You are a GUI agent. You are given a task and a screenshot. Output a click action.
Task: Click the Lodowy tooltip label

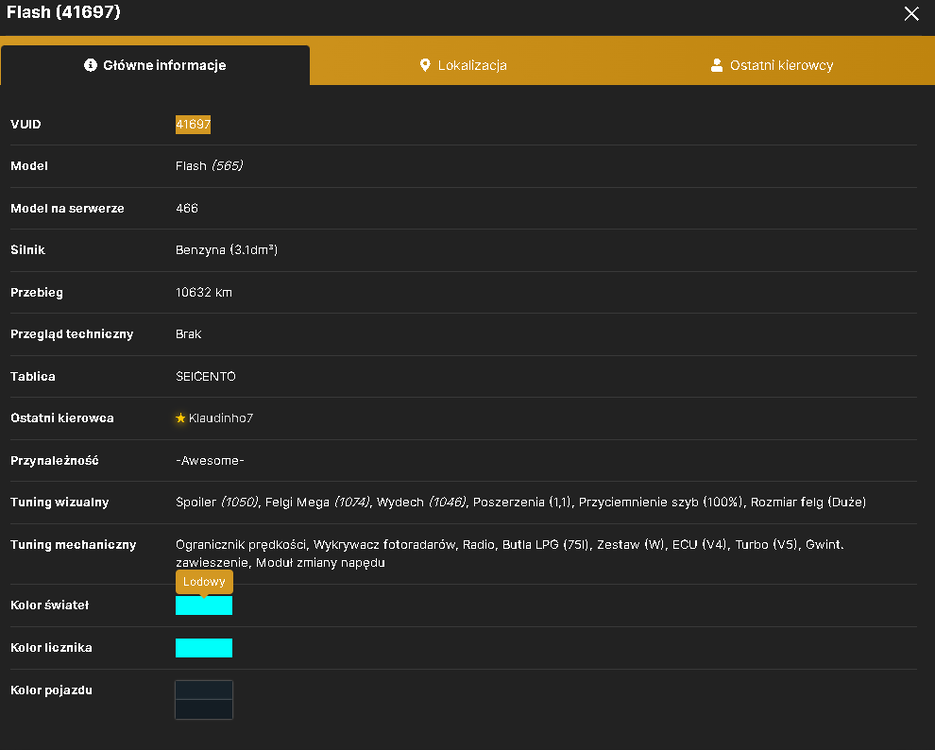(x=204, y=582)
